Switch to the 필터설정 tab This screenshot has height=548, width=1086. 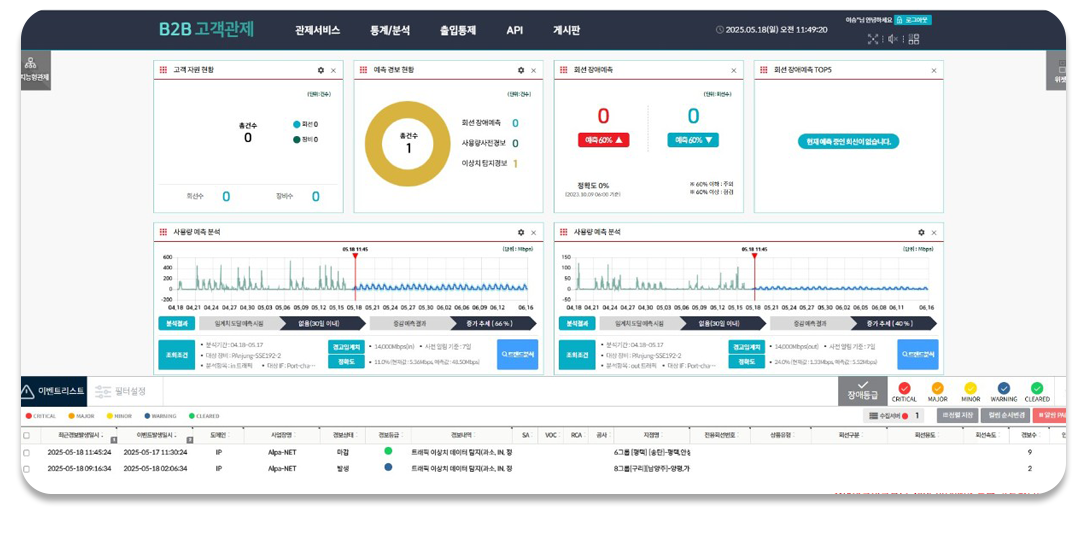(x=121, y=391)
